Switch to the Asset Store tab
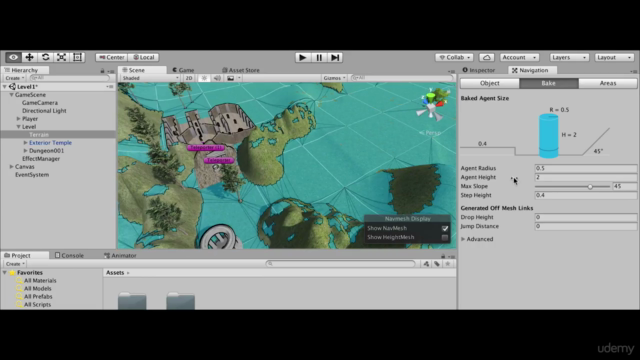640x360 pixels. coord(241,70)
